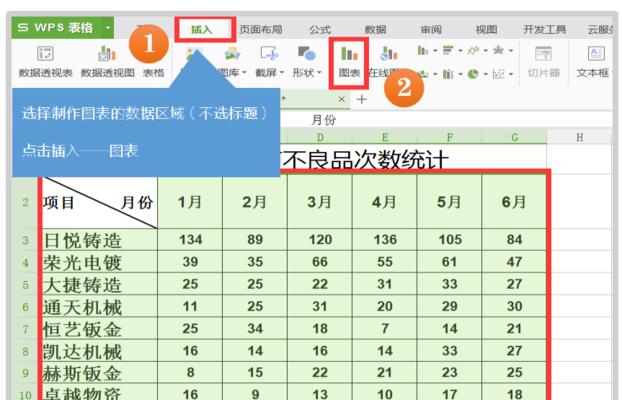Select column E header
This screenshot has height=400, width=622.
tap(385, 137)
